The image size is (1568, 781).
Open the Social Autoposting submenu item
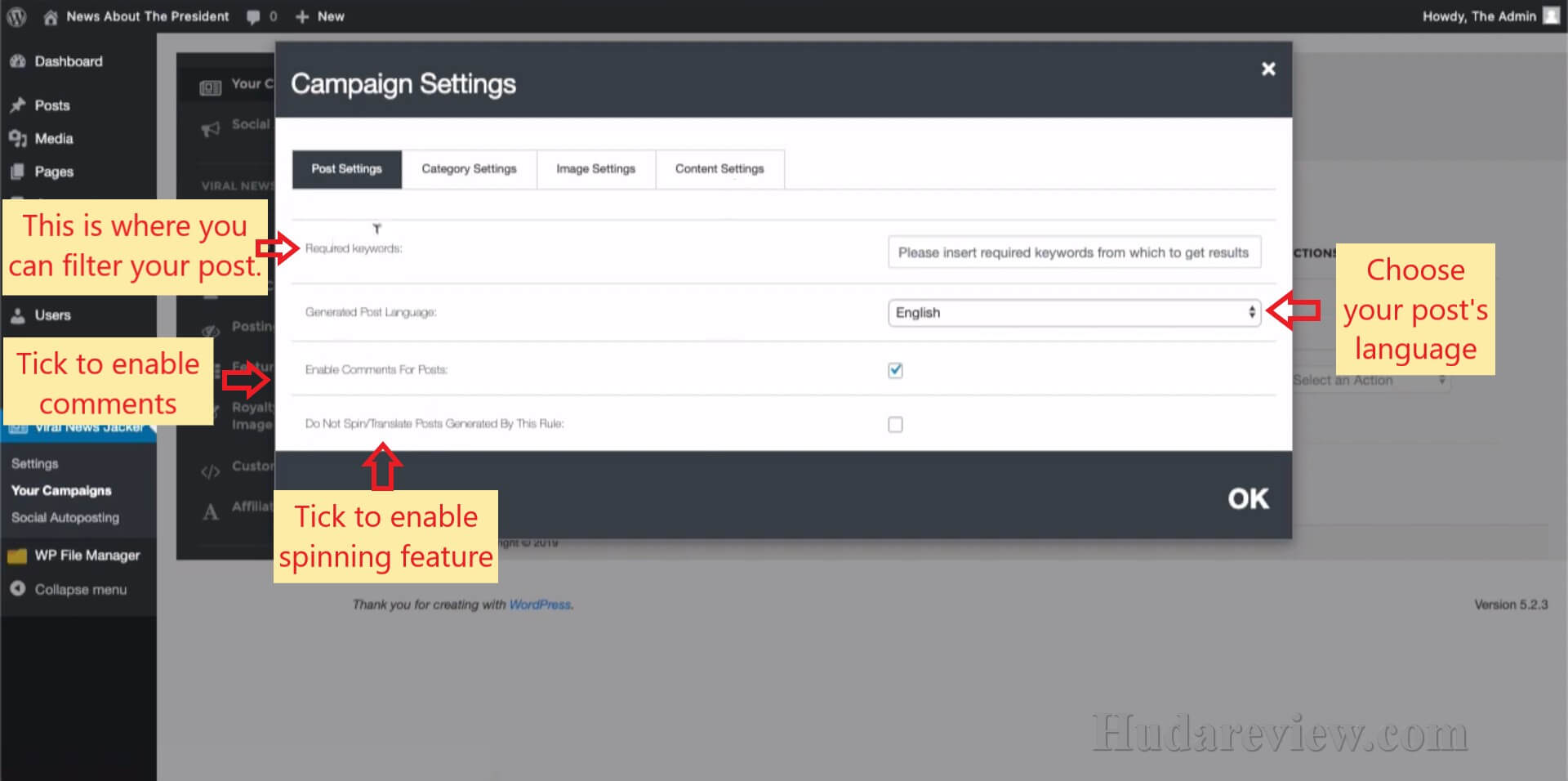click(65, 518)
